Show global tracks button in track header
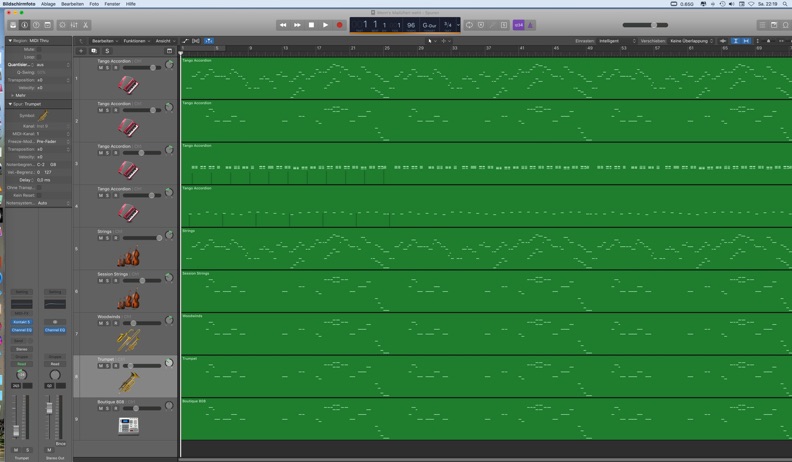This screenshot has width=792, height=462. click(x=169, y=51)
